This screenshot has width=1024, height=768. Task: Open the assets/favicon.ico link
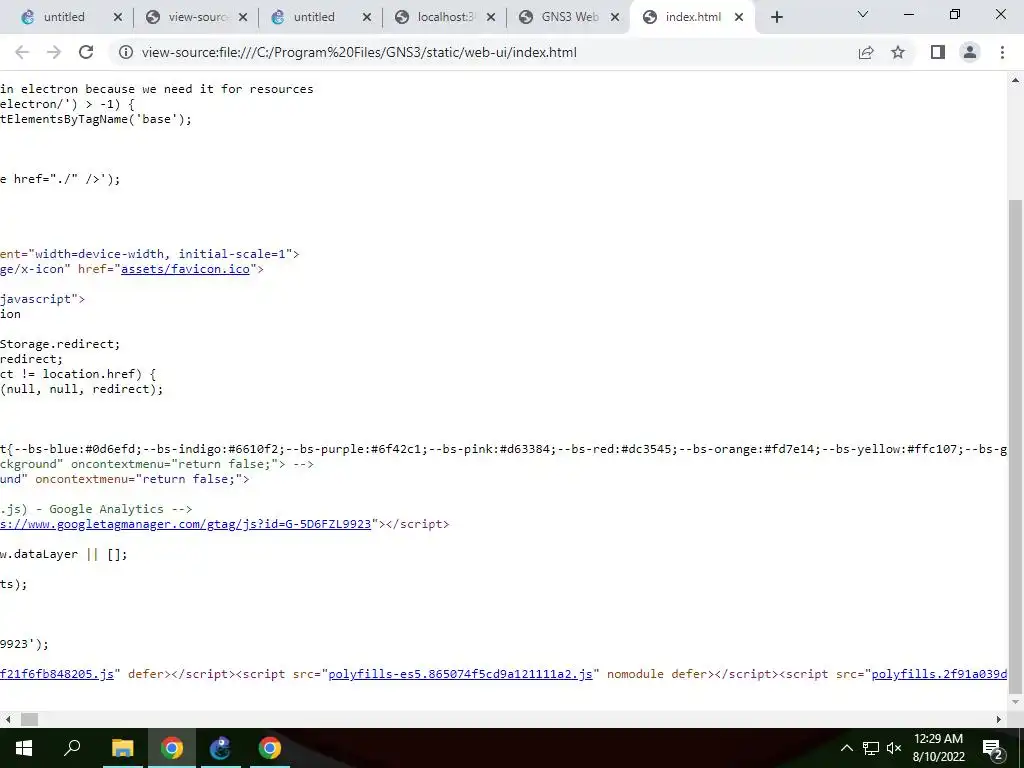coord(185,269)
